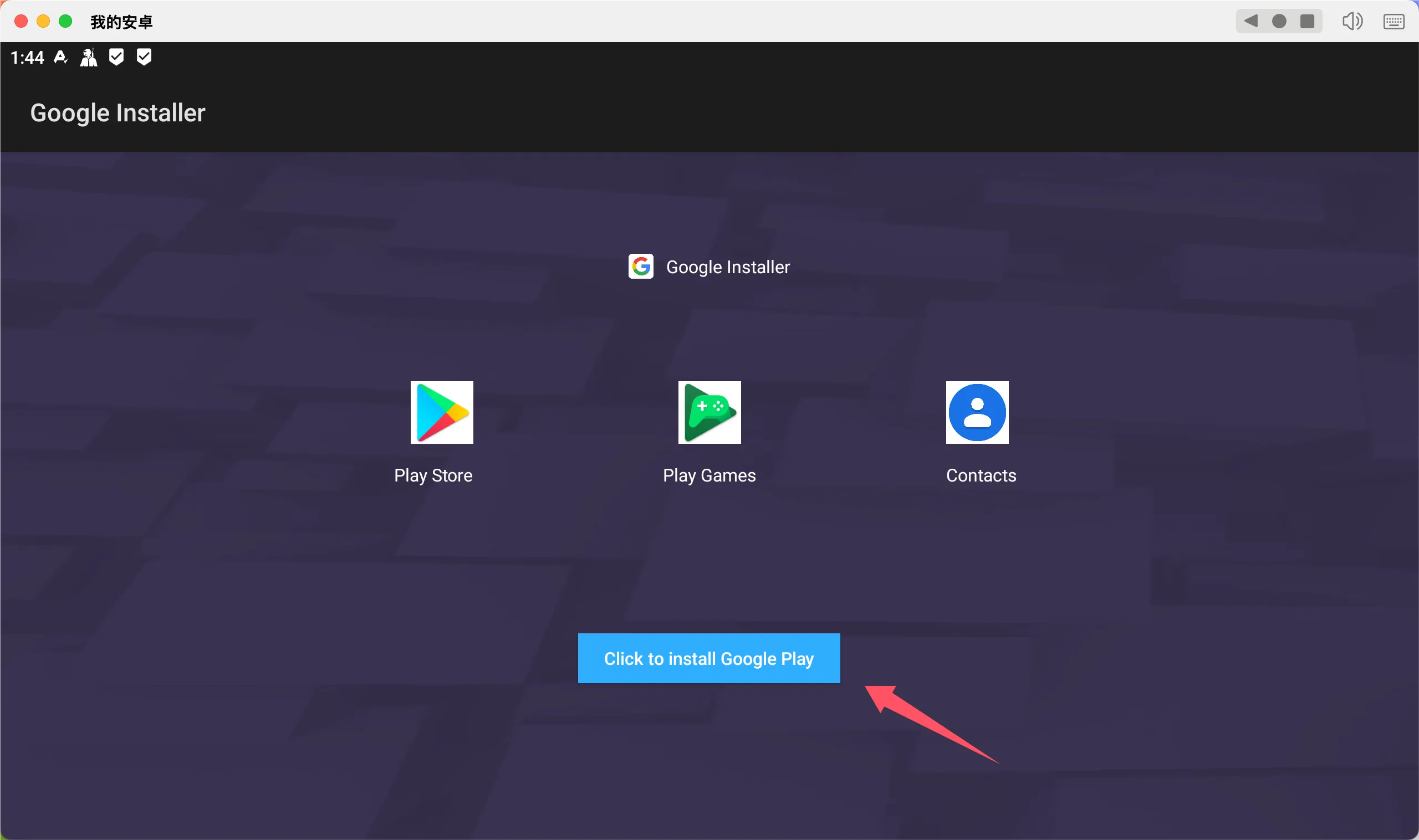Click the Google G logo icon
This screenshot has height=840, width=1419.
pos(641,266)
